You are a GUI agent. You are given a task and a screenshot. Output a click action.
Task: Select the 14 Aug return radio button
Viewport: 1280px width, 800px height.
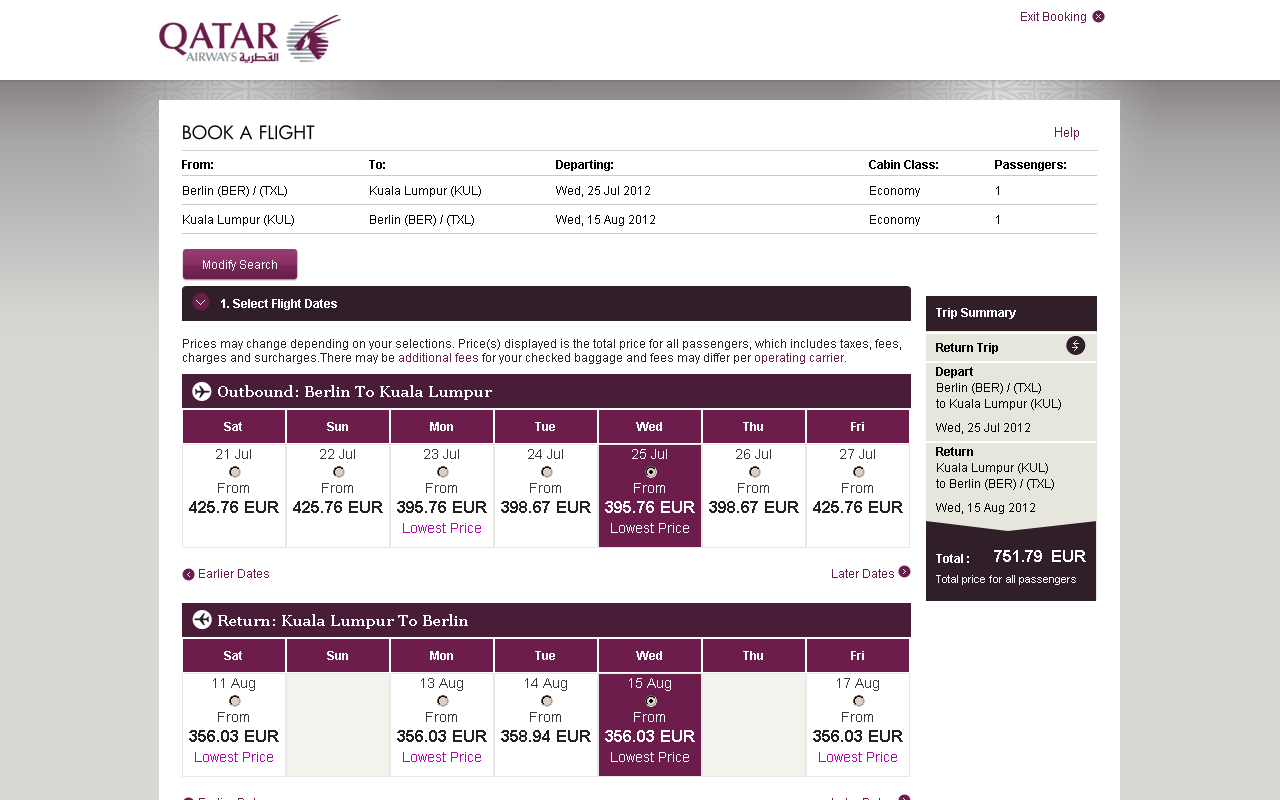point(546,701)
